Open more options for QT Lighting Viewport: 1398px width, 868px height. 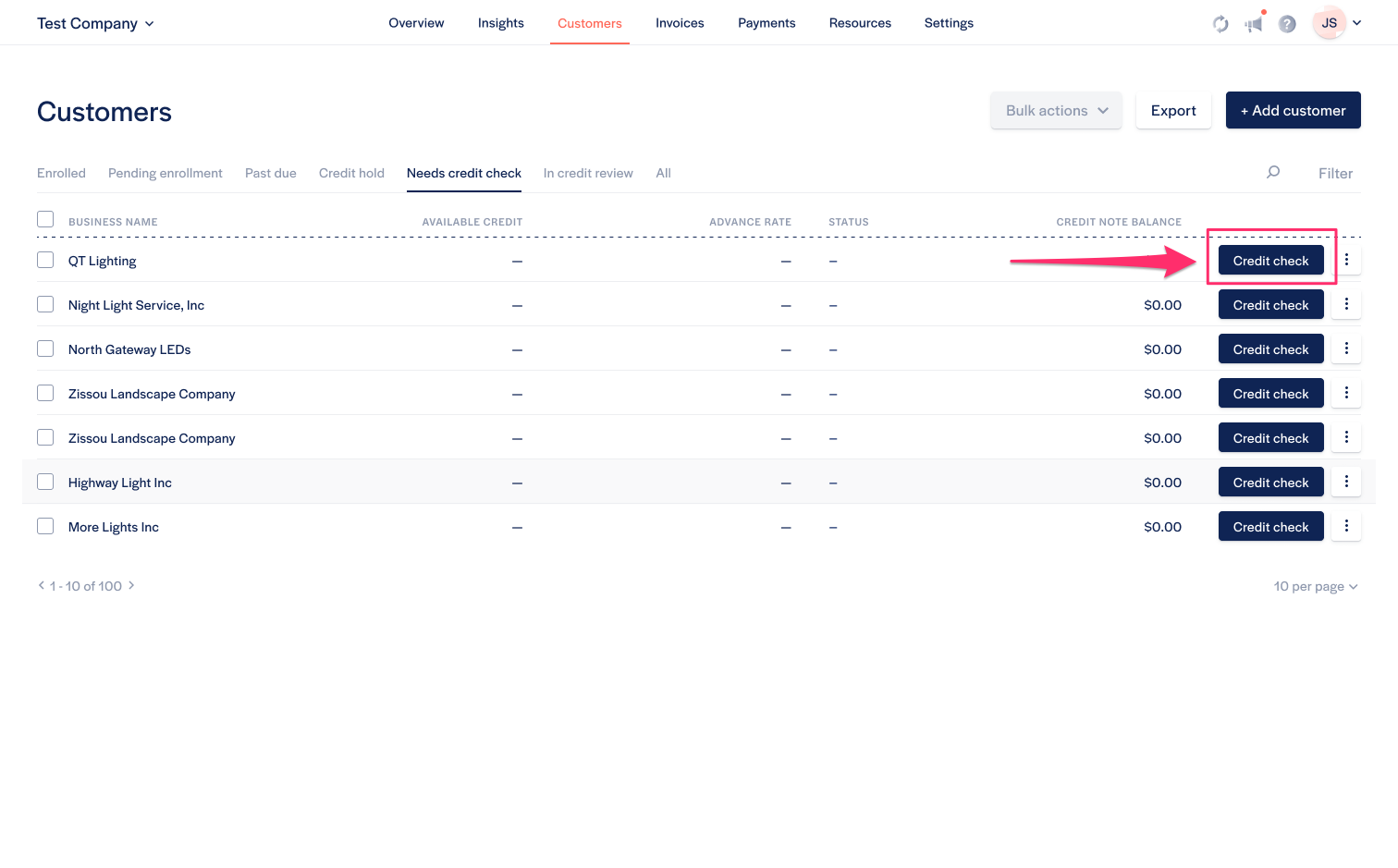click(1346, 260)
